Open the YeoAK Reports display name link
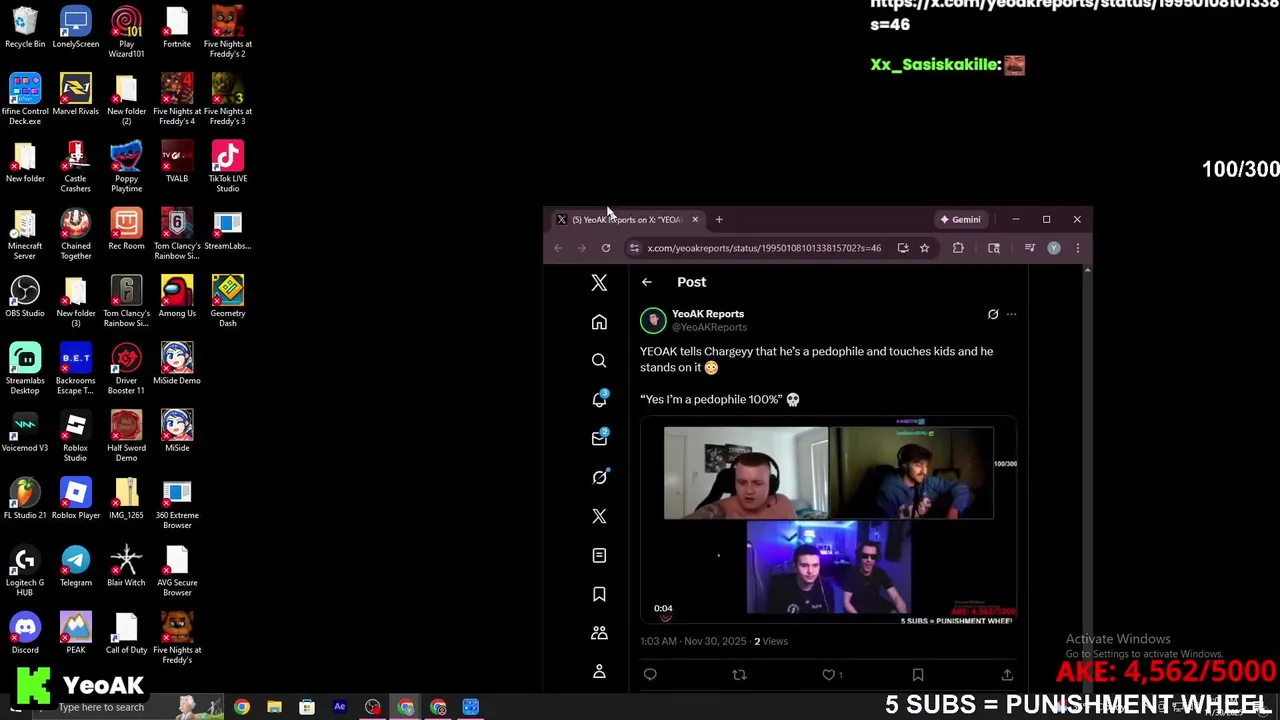1280x720 pixels. pyautogui.click(x=708, y=314)
